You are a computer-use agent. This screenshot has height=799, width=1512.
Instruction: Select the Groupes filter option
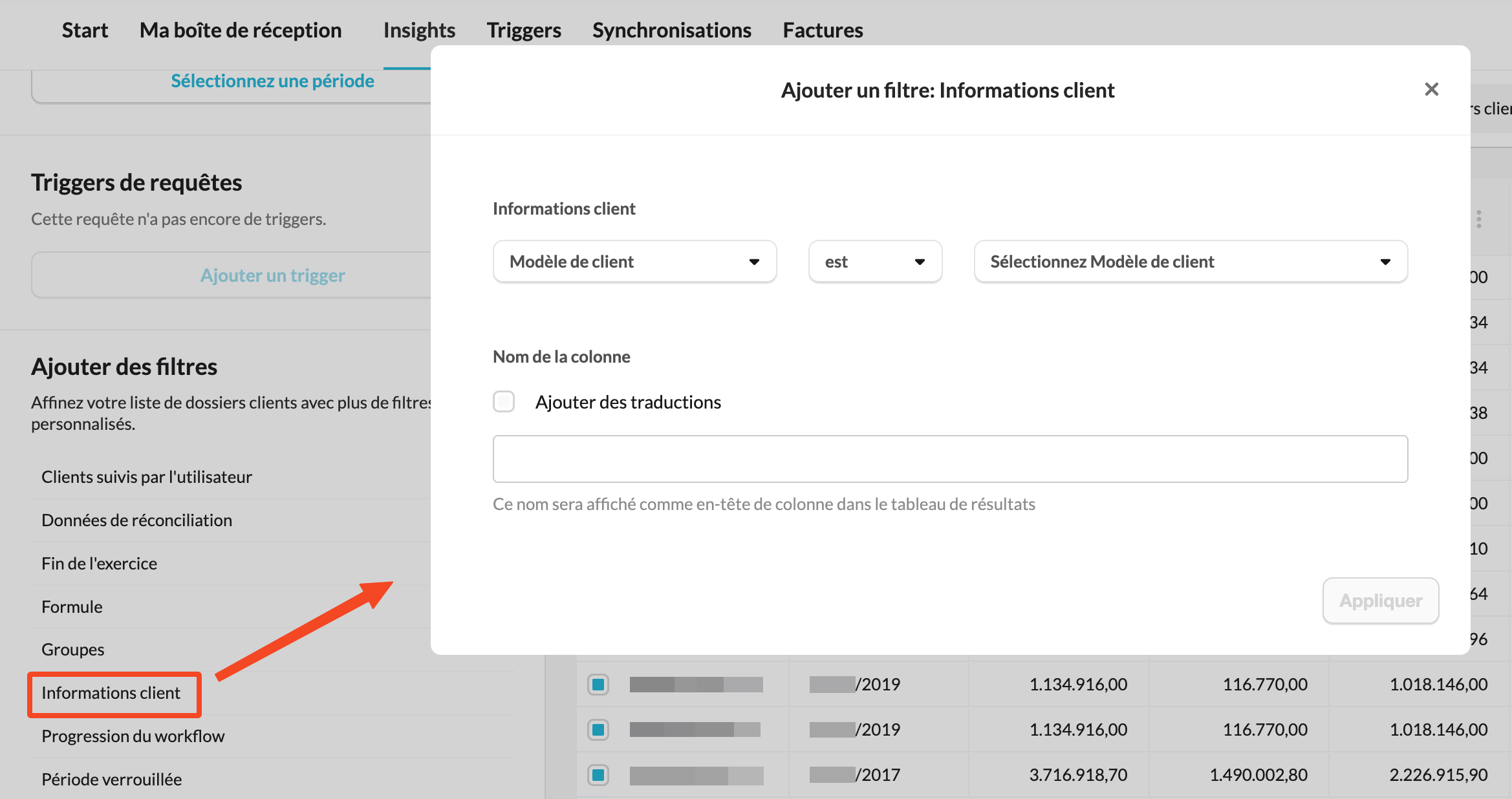coord(73,650)
